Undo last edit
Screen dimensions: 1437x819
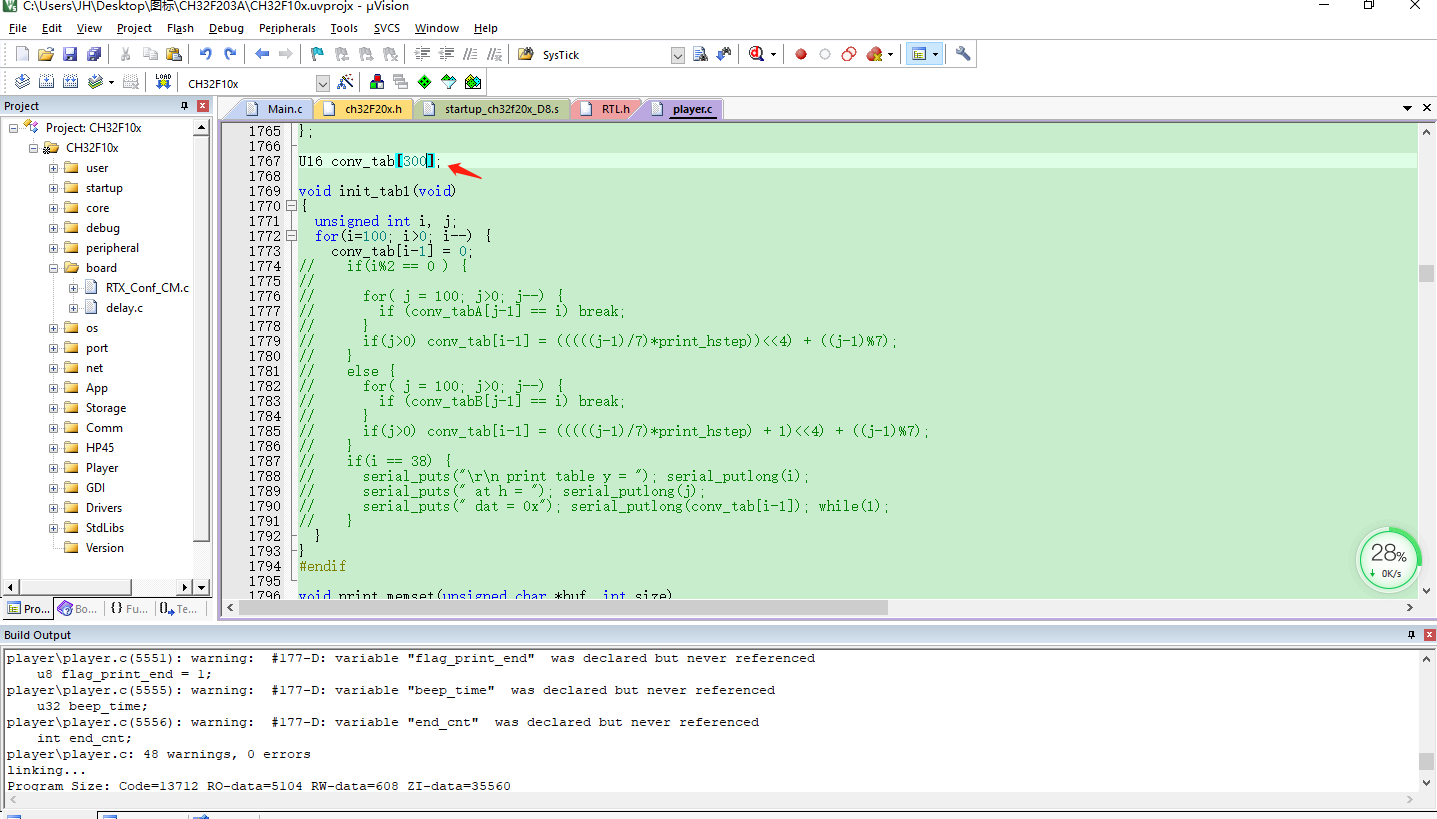pos(206,54)
